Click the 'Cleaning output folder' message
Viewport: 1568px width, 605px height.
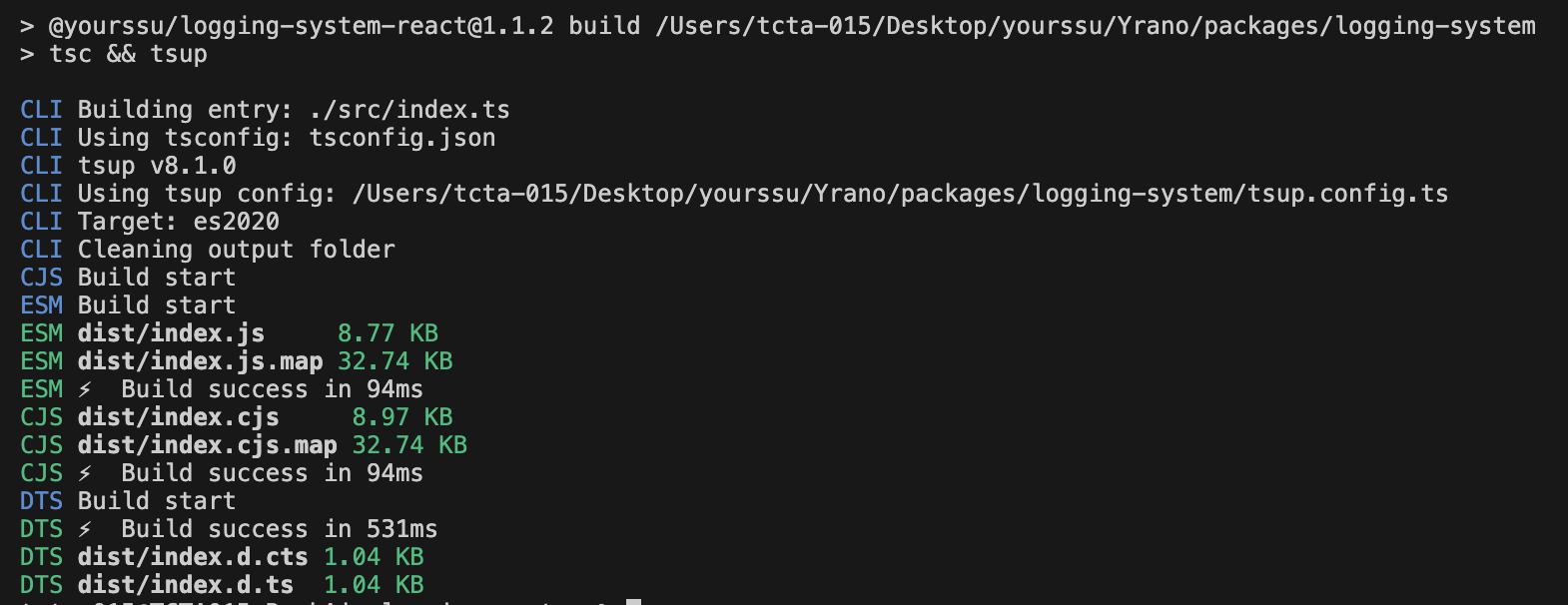[x=236, y=250]
